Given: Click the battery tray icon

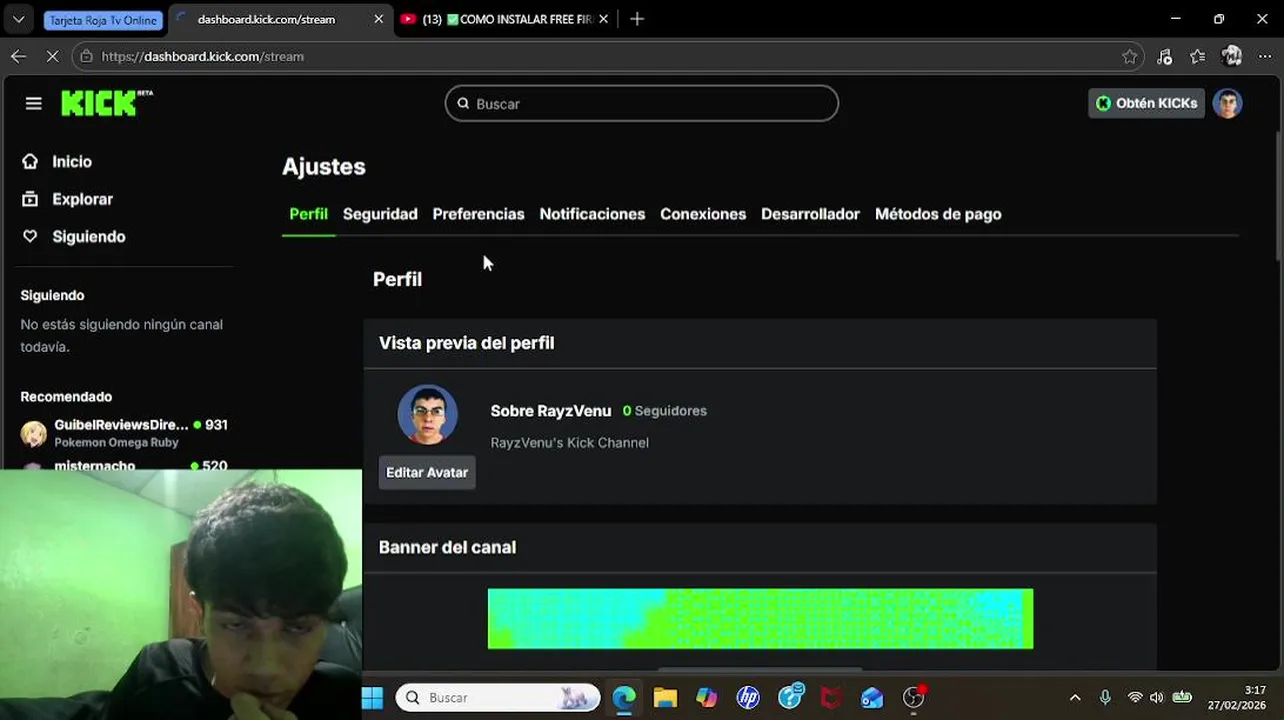Looking at the screenshot, I should click(1182, 697).
